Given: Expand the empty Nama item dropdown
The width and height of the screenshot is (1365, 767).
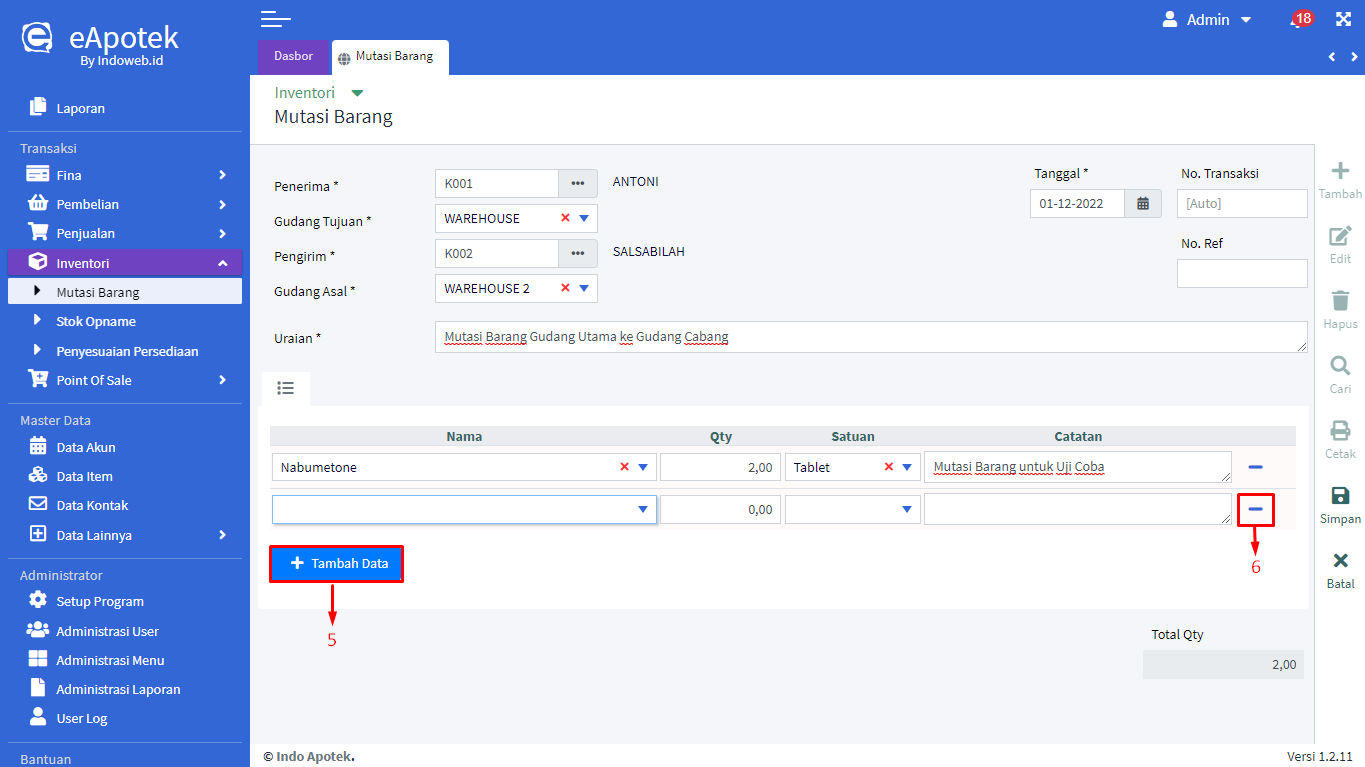Looking at the screenshot, I should pyautogui.click(x=643, y=510).
